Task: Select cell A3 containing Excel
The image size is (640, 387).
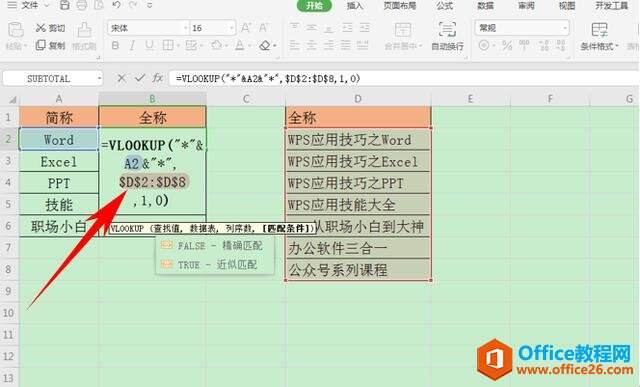Action: point(59,161)
